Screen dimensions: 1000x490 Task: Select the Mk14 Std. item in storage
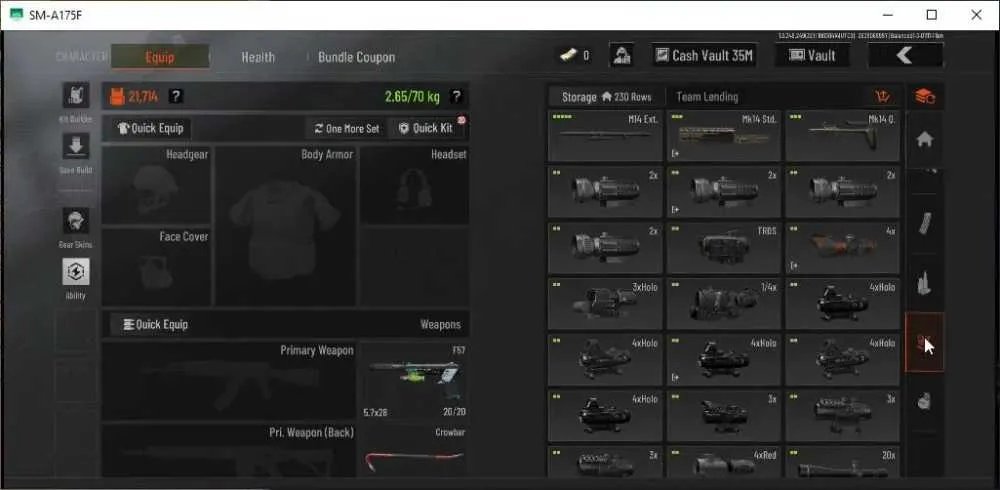pyautogui.click(x=724, y=136)
